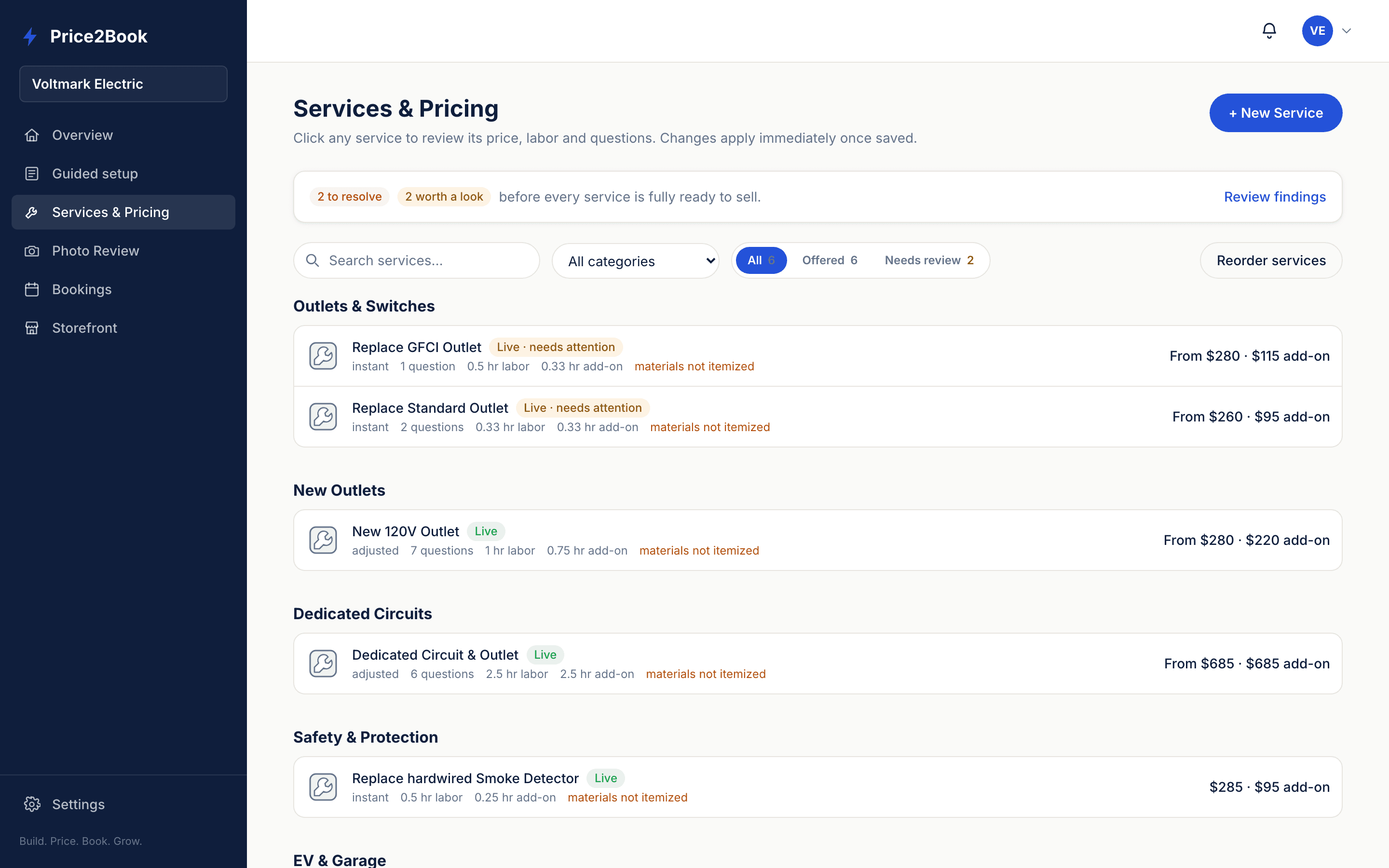Click the Guided setup list icon
1389x868 pixels.
(x=32, y=174)
